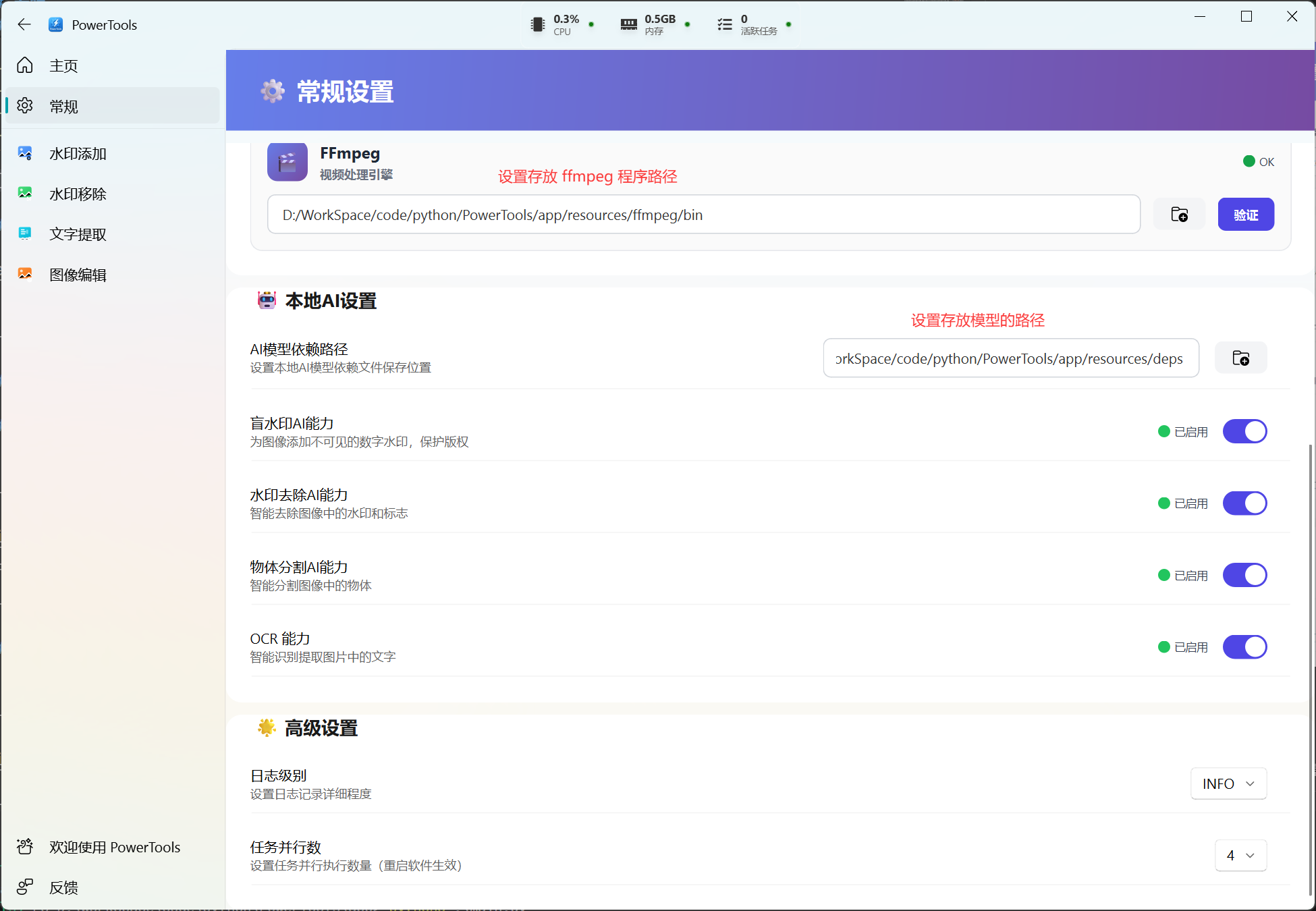Click the sun icon by 高级设置
This screenshot has height=911, width=1316.
click(x=267, y=727)
